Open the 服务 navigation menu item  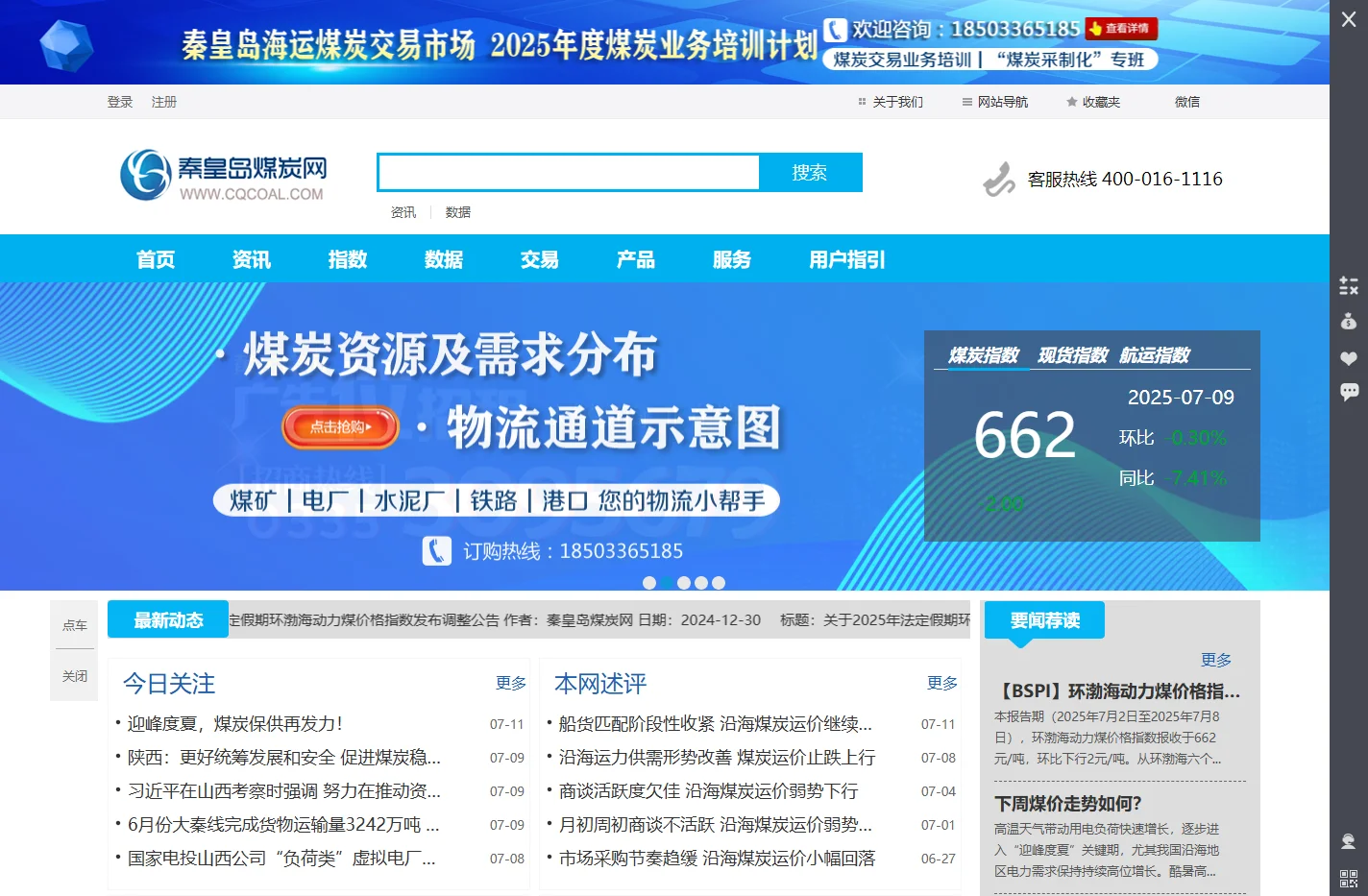[x=732, y=259]
